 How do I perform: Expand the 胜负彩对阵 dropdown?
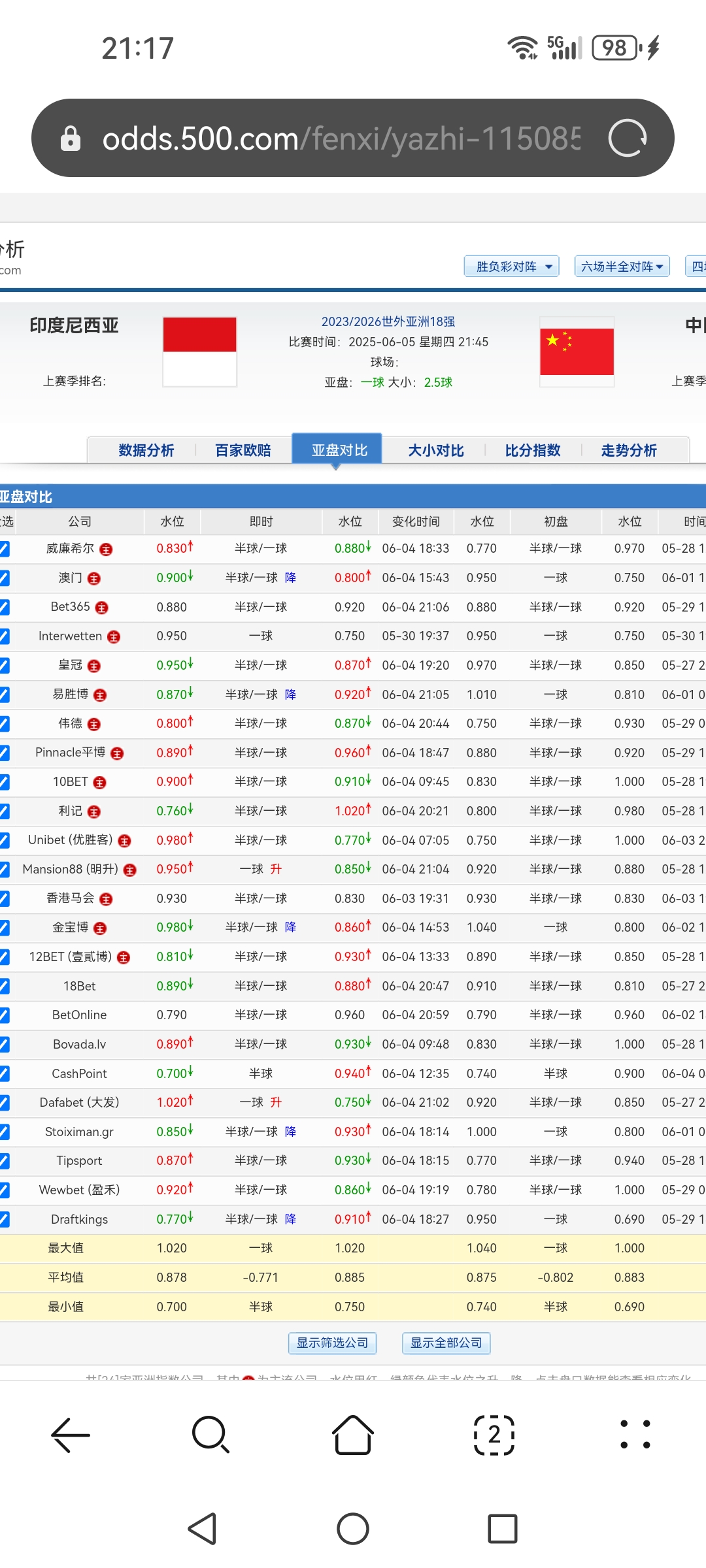[512, 267]
